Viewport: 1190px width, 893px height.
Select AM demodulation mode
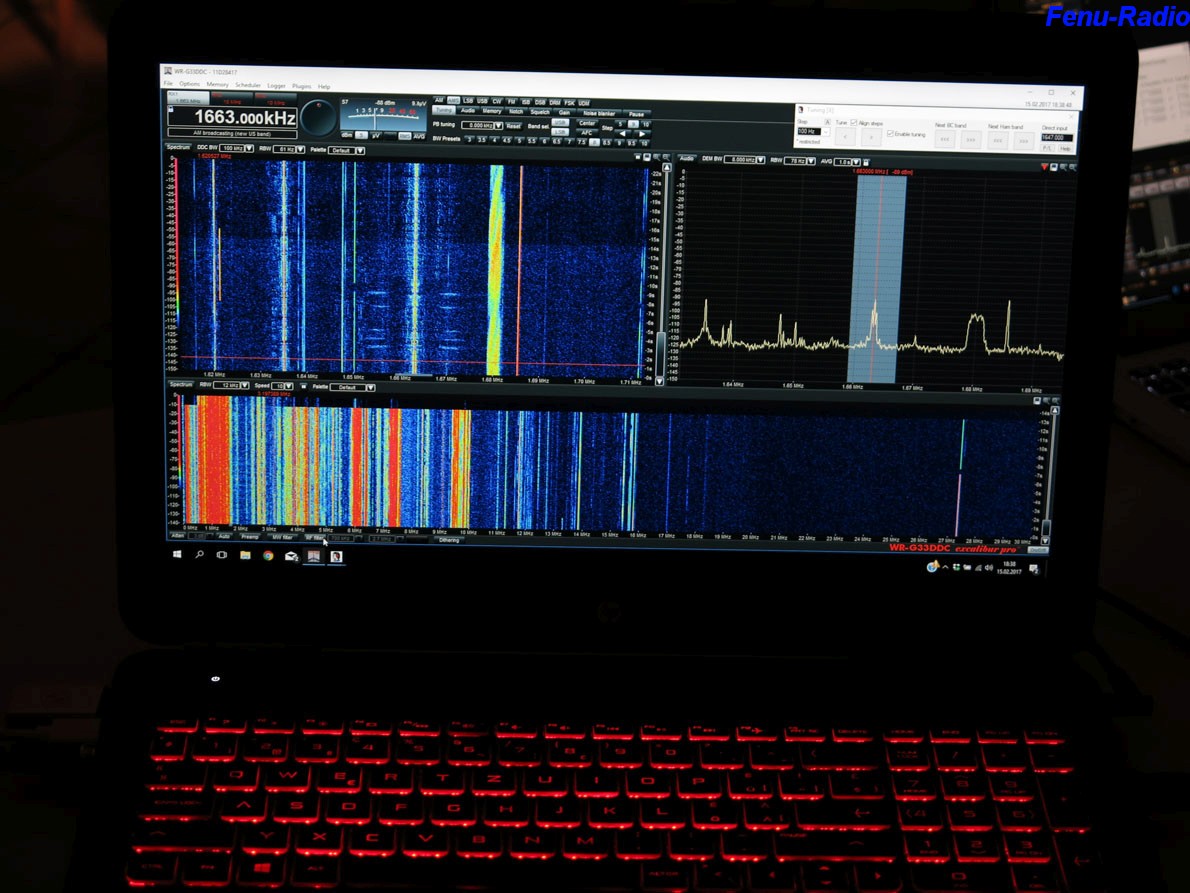(x=439, y=100)
